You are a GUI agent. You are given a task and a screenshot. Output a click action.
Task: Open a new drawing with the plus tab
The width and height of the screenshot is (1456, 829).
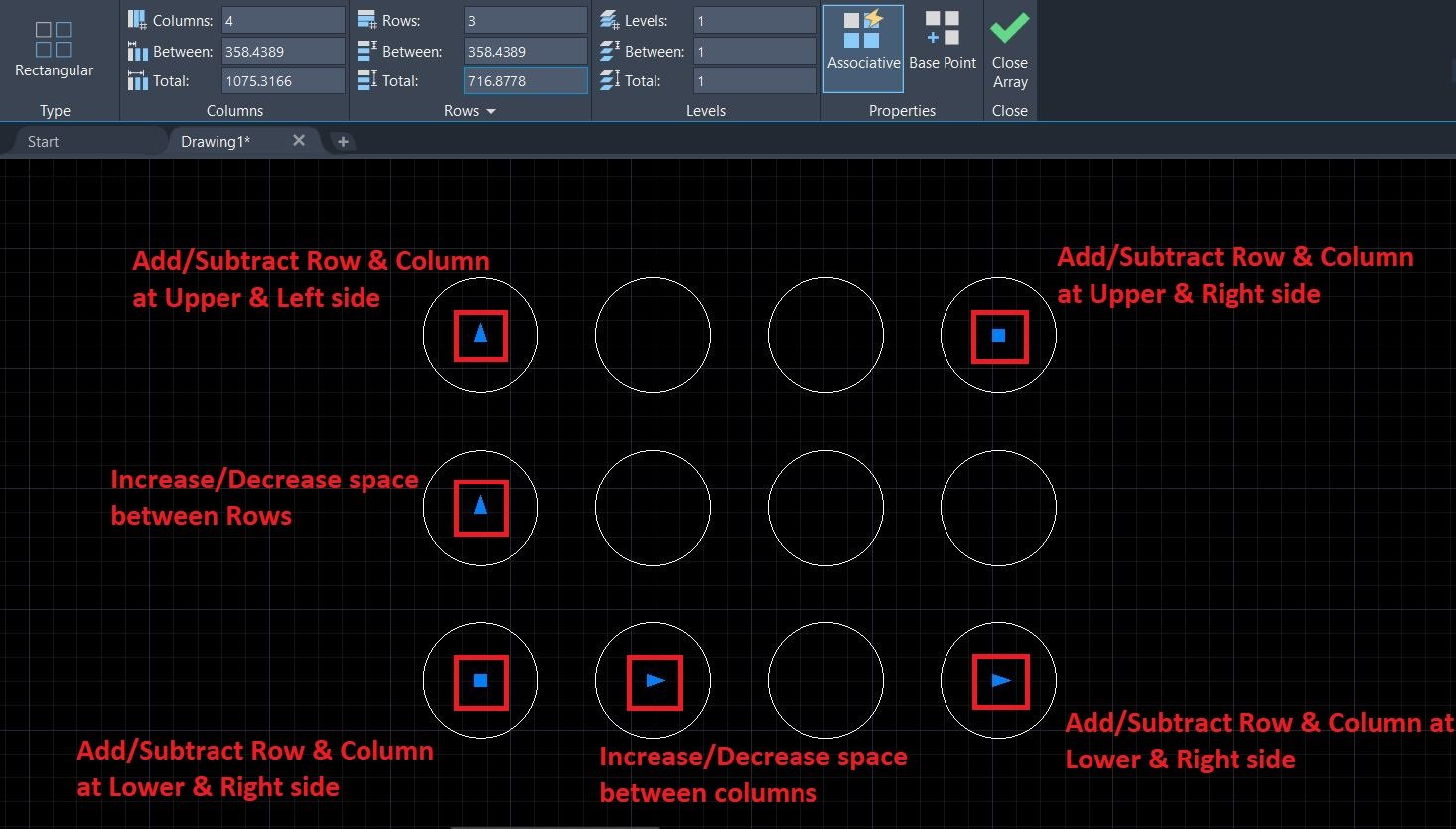point(342,141)
